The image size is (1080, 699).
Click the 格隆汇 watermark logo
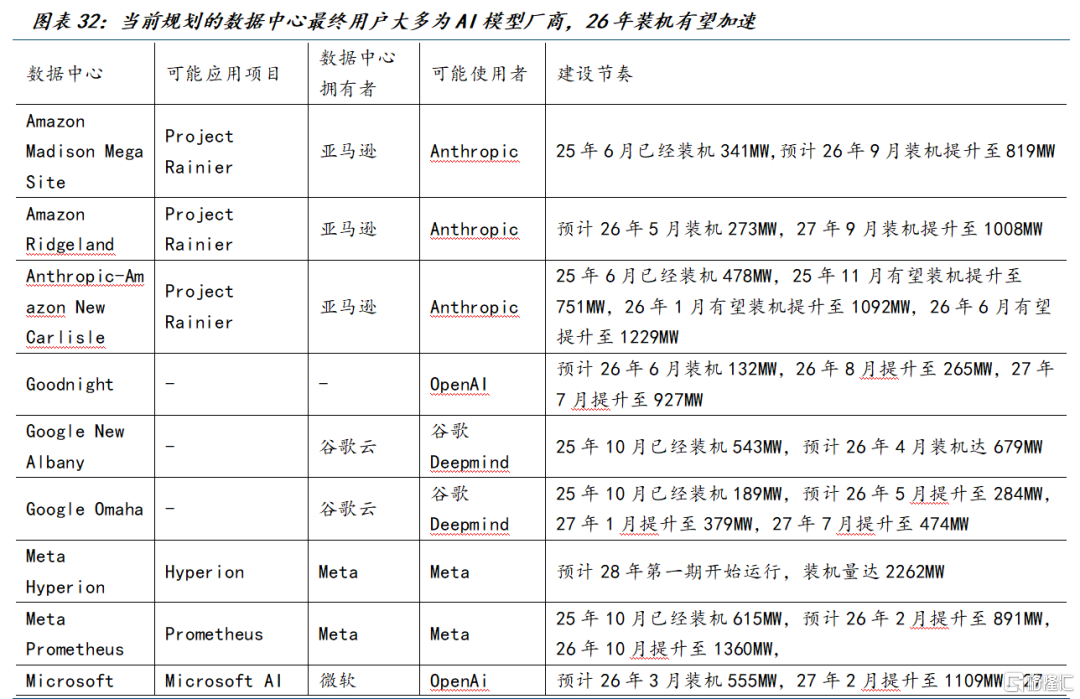[1038, 682]
